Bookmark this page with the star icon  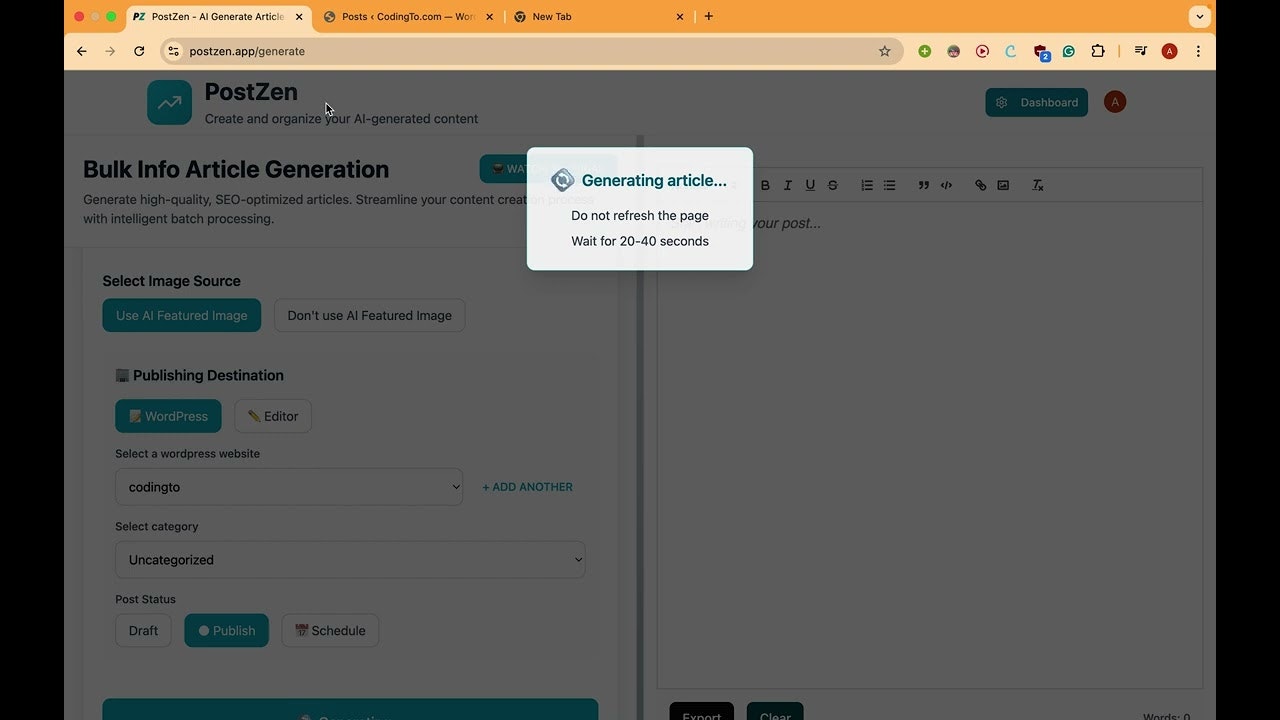(884, 51)
